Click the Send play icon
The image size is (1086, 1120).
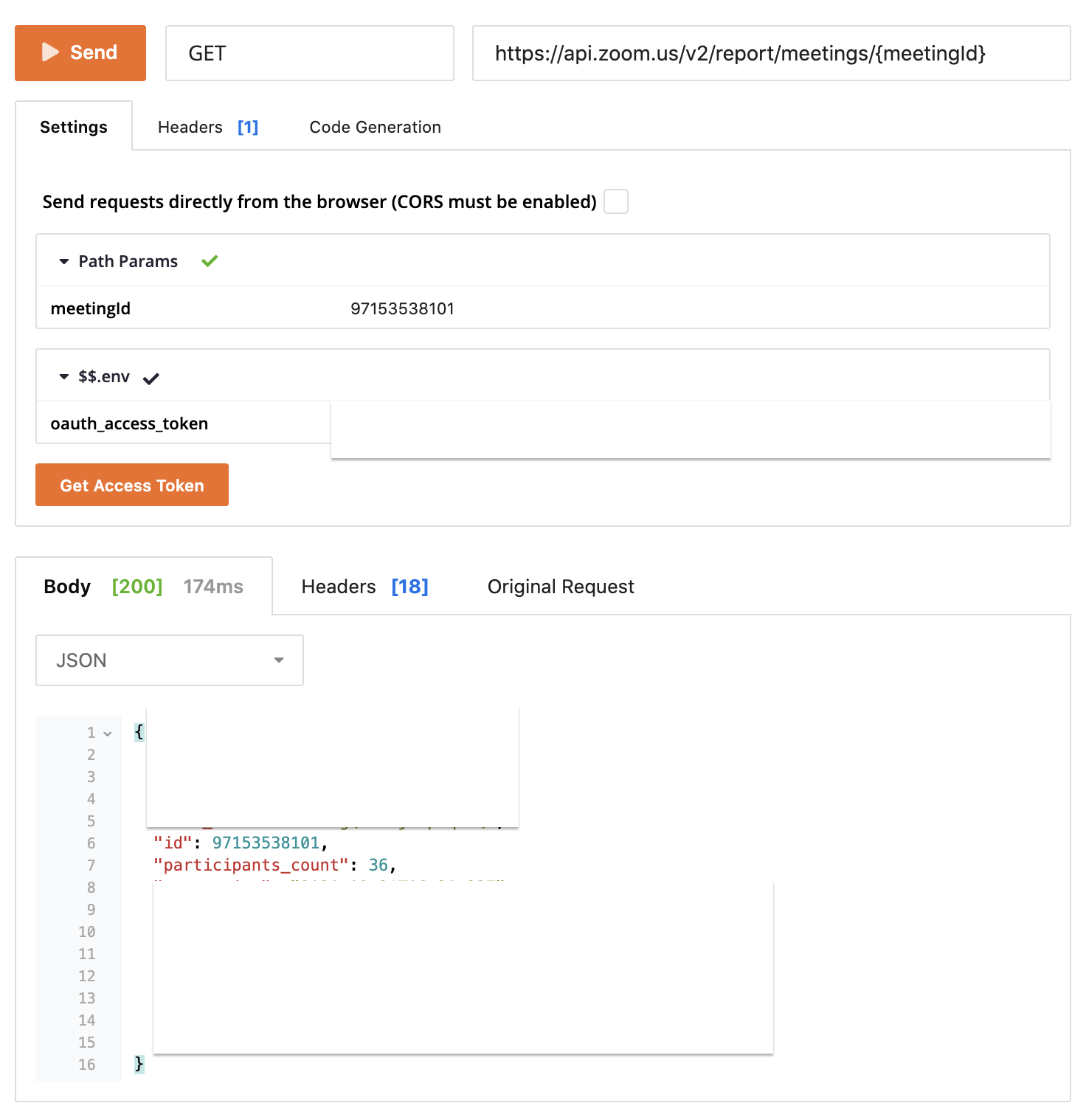click(x=50, y=52)
